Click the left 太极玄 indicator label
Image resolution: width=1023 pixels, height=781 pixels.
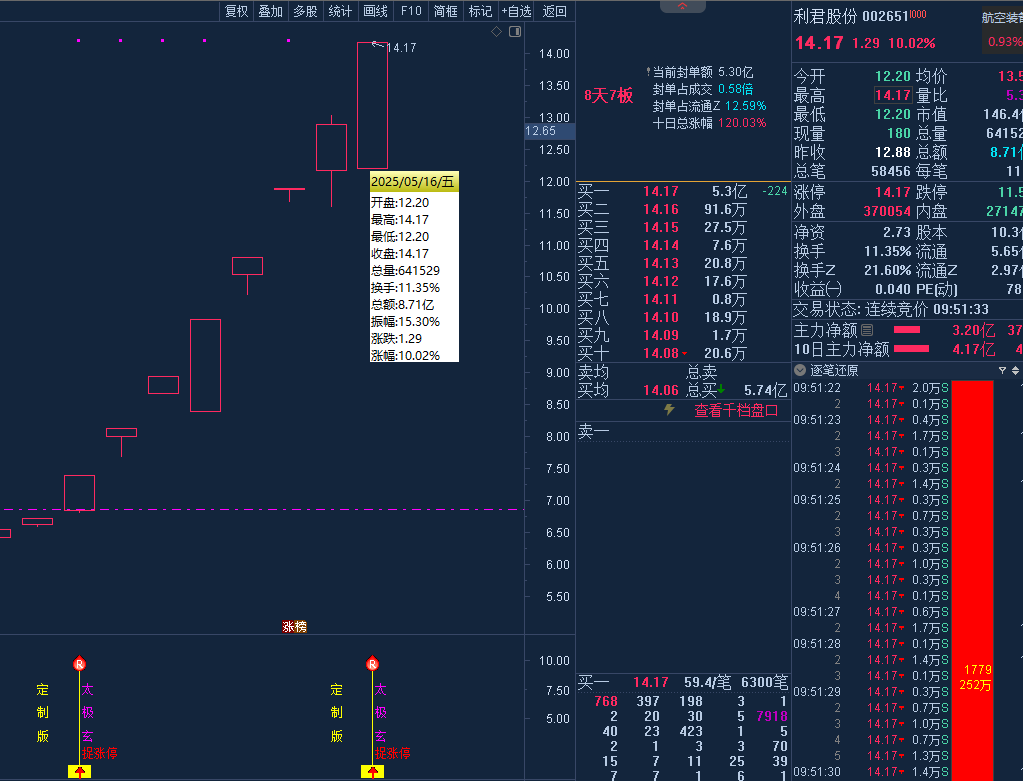pos(87,712)
